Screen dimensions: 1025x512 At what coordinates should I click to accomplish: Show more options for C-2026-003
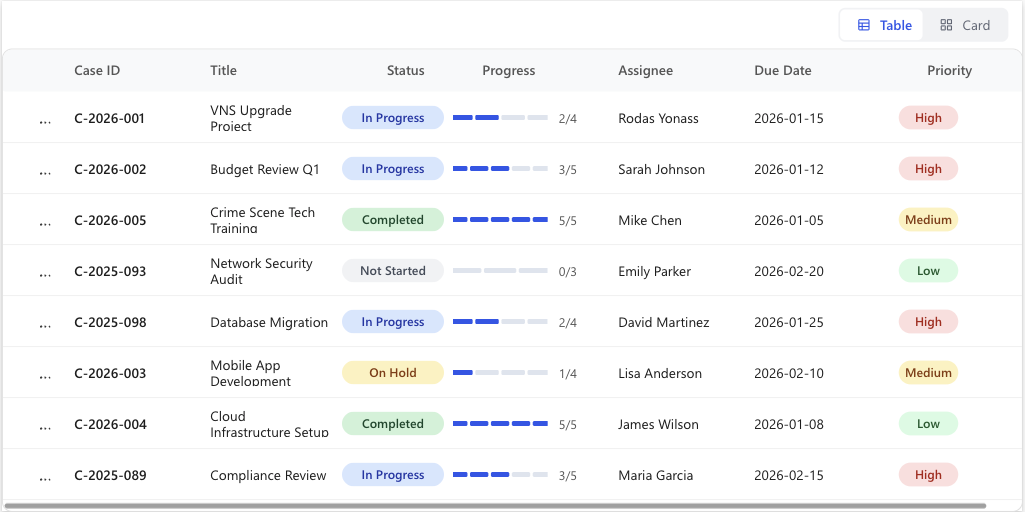coord(44,374)
